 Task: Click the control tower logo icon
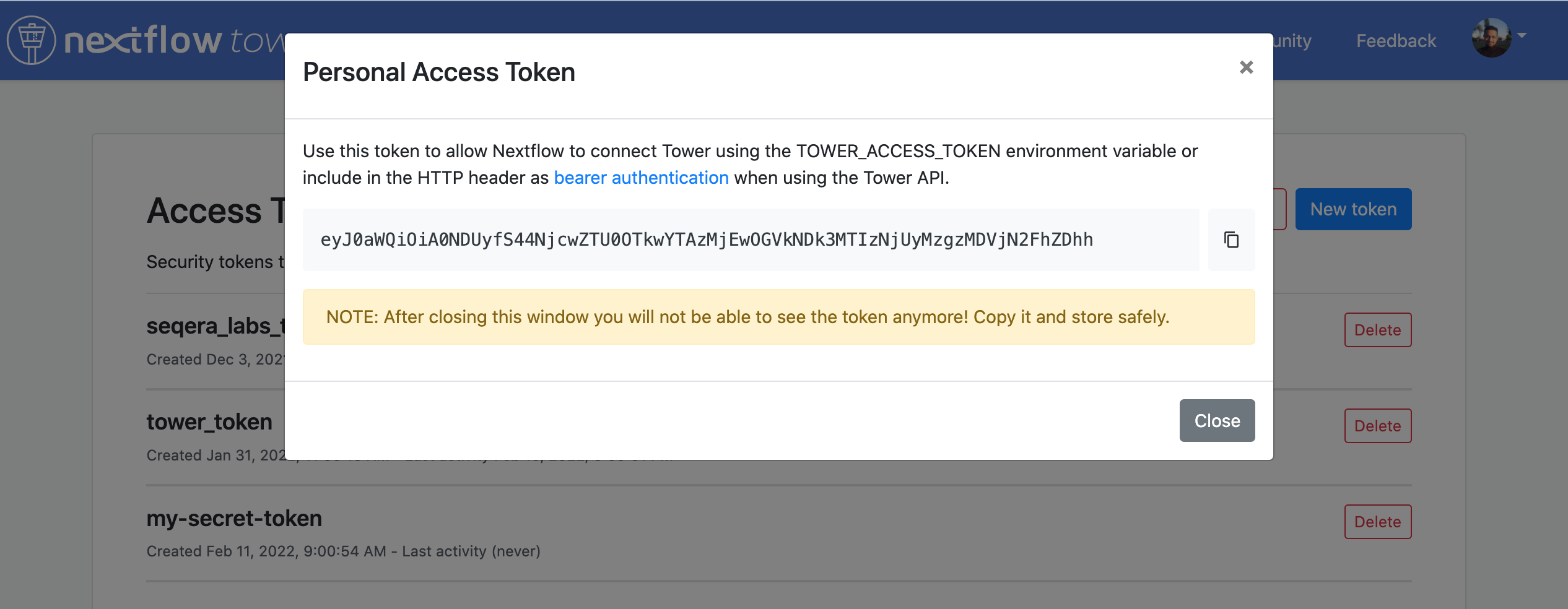31,40
